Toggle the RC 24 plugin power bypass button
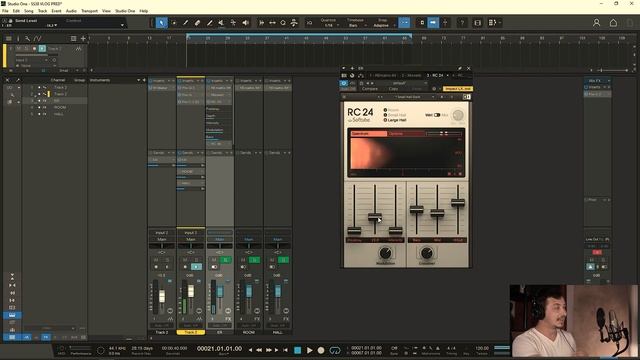 coord(344,83)
